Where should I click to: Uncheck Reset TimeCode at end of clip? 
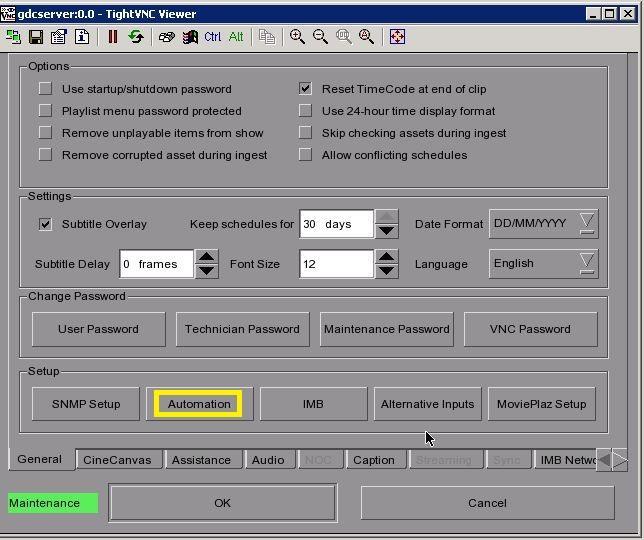tap(305, 89)
